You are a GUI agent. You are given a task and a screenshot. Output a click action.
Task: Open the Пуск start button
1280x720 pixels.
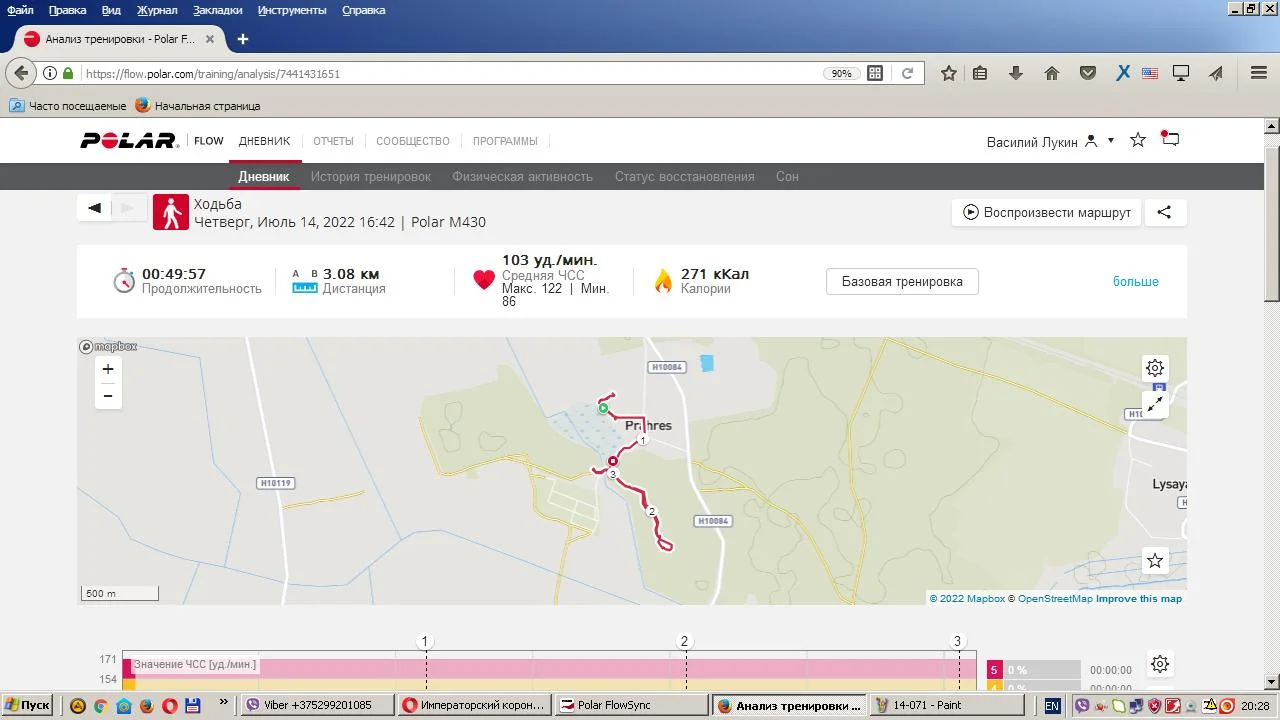pyautogui.click(x=27, y=705)
